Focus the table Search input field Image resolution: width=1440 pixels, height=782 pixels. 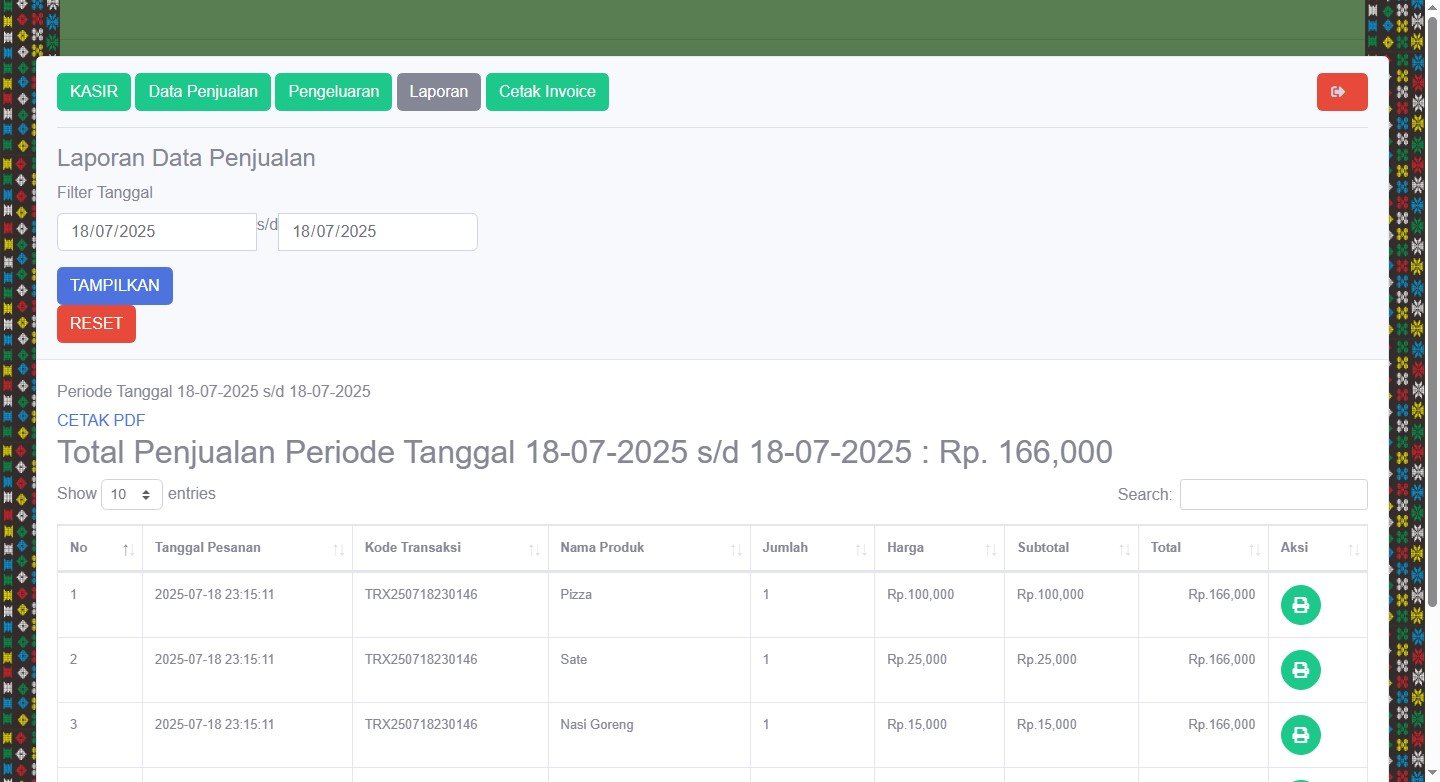coord(1273,494)
